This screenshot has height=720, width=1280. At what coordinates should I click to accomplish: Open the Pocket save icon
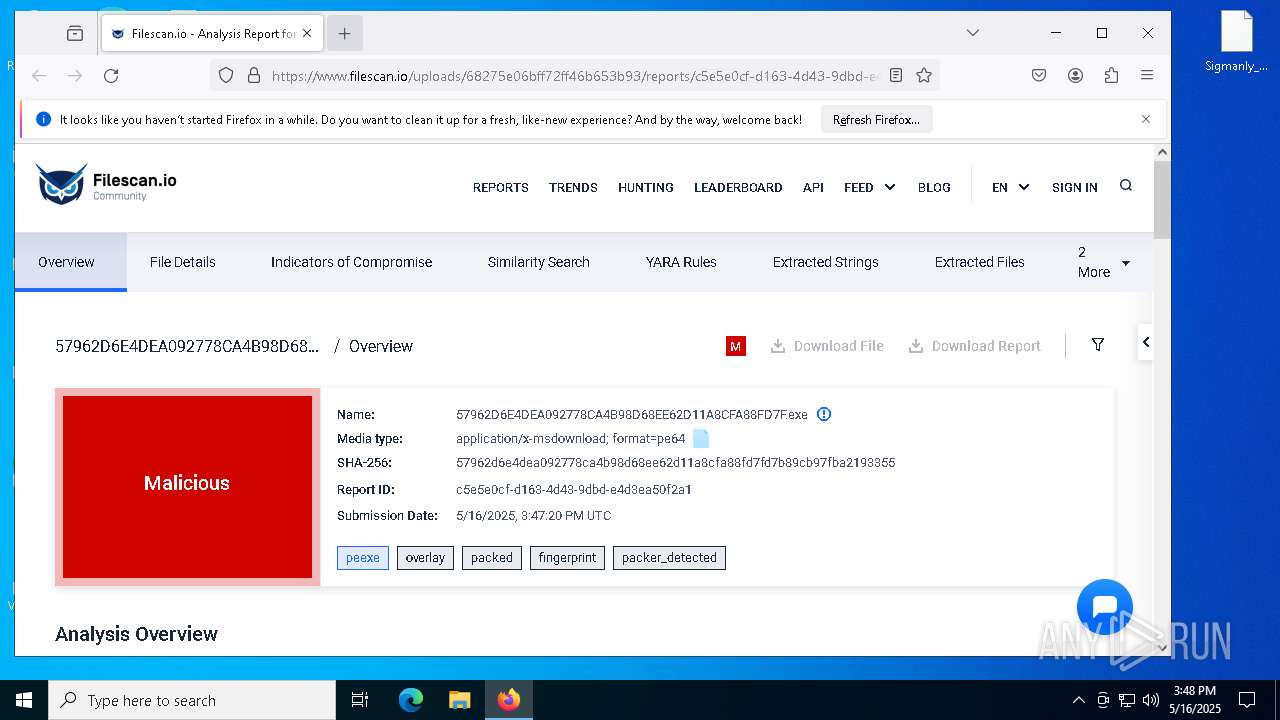(x=1039, y=75)
